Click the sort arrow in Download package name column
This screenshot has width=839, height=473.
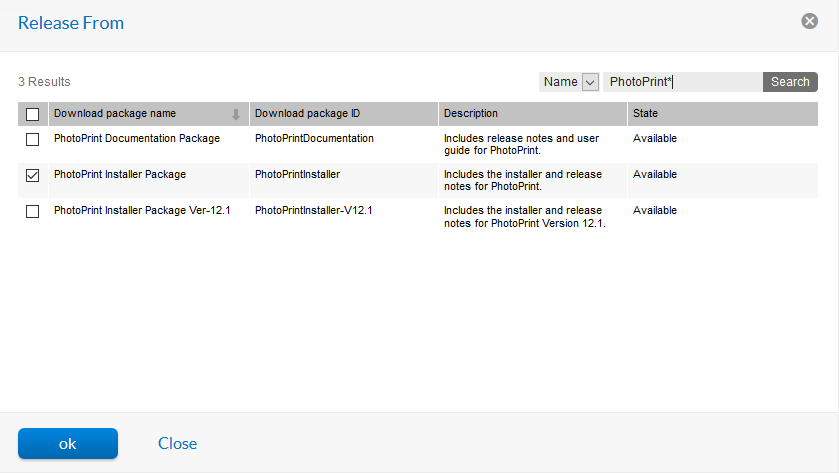click(236, 114)
